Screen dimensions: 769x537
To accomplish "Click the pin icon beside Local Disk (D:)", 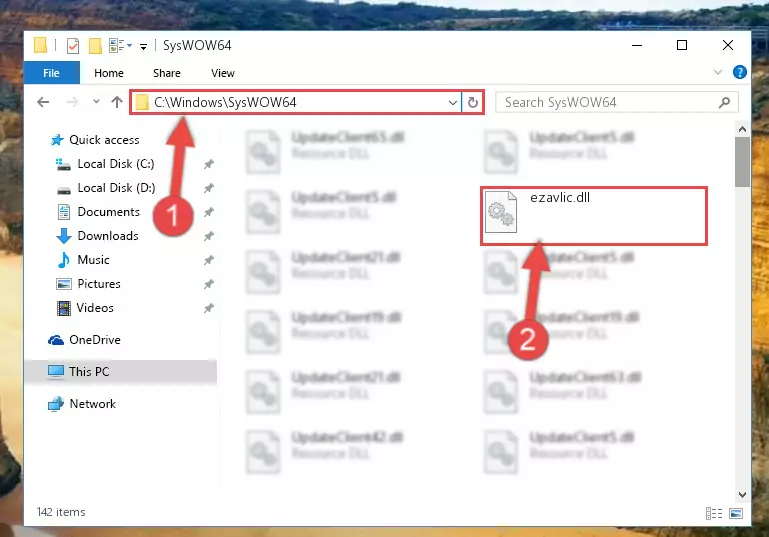I will pyautogui.click(x=209, y=188).
